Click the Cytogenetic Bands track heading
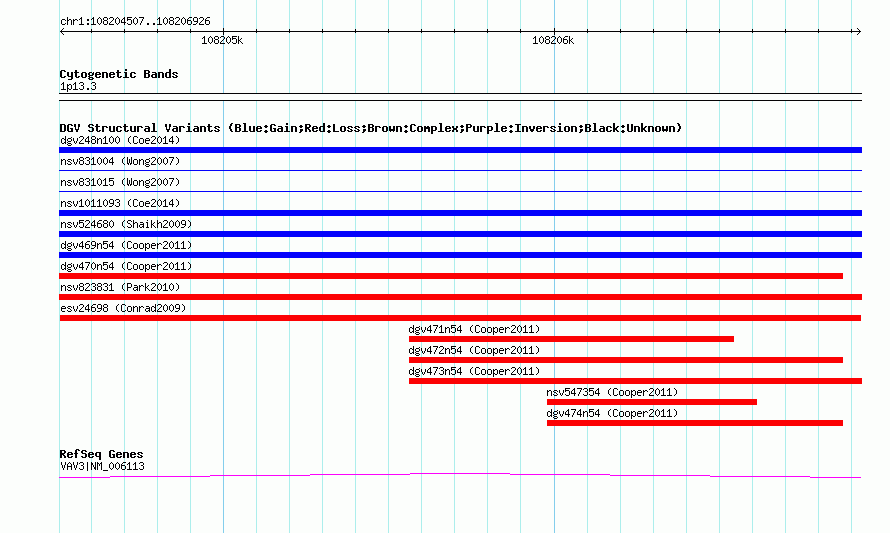 coord(119,74)
